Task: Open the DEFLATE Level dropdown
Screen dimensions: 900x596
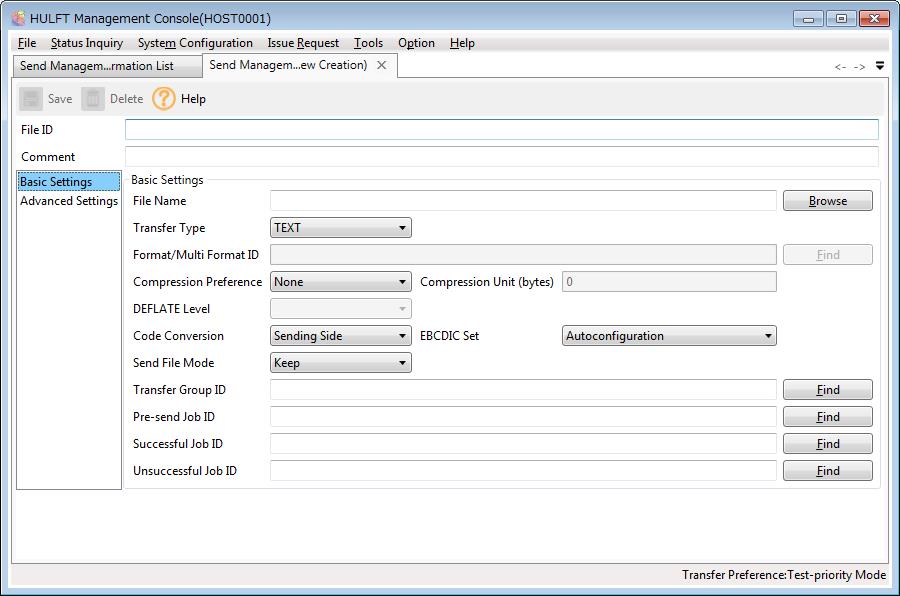Action: pos(340,309)
